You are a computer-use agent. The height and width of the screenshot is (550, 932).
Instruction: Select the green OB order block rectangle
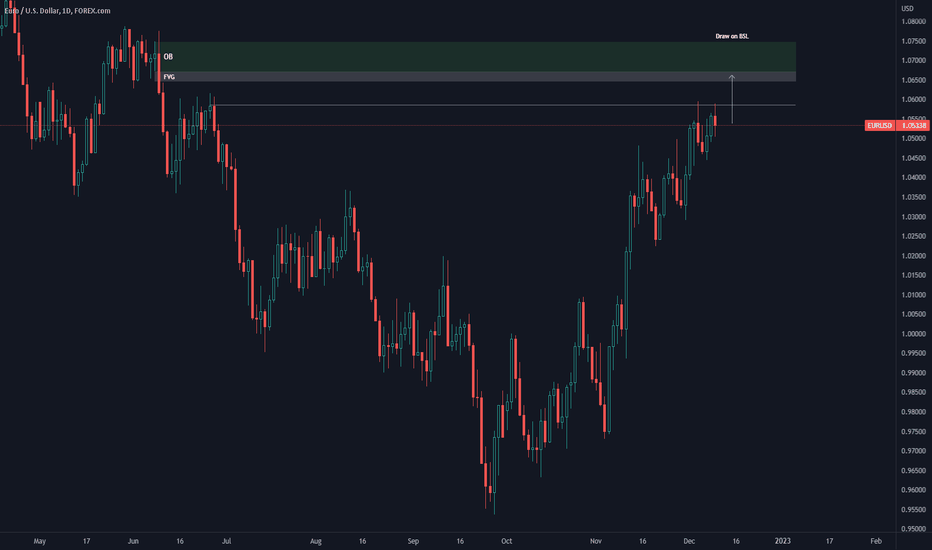click(x=476, y=56)
